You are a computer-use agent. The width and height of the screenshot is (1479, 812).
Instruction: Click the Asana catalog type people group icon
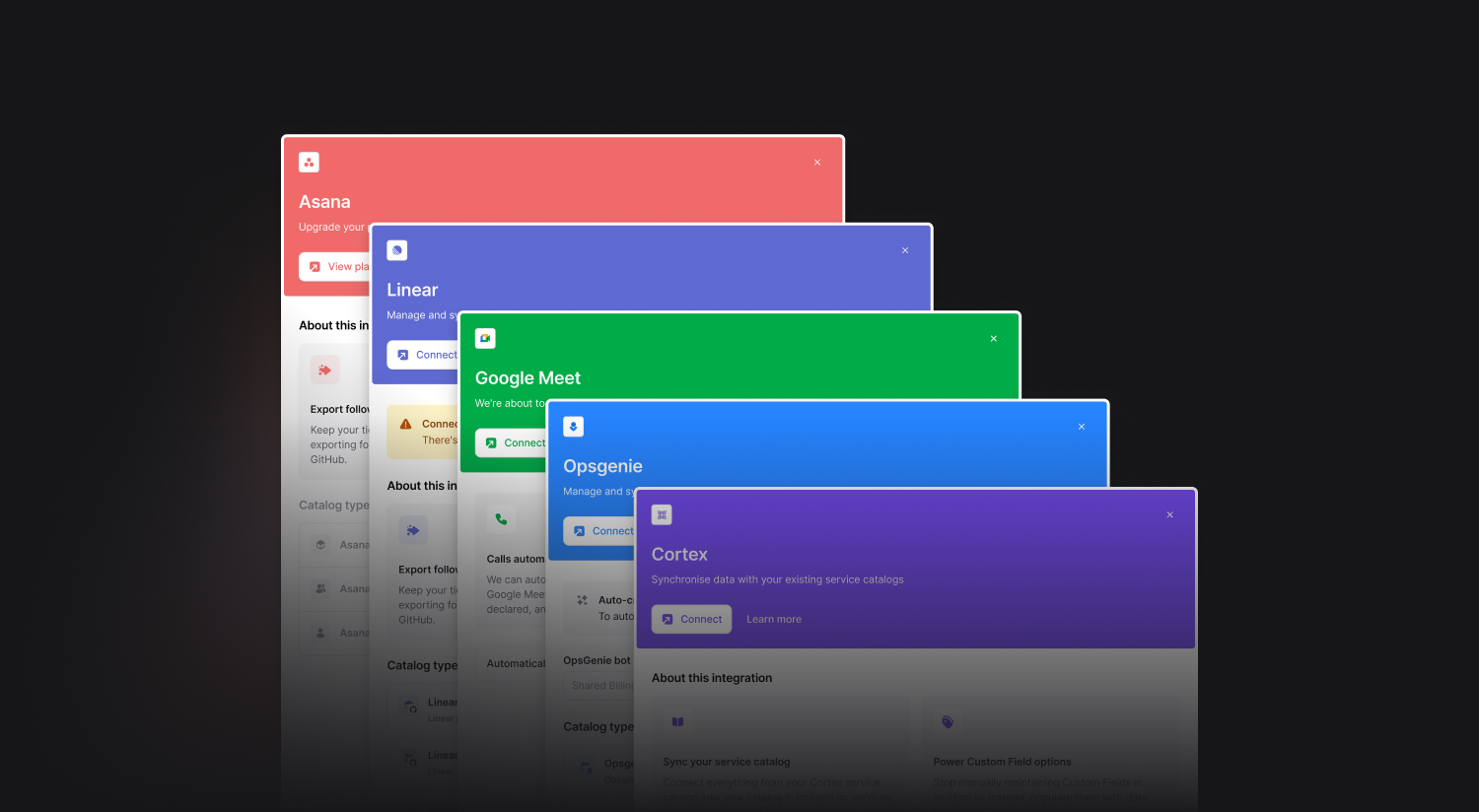click(x=320, y=588)
